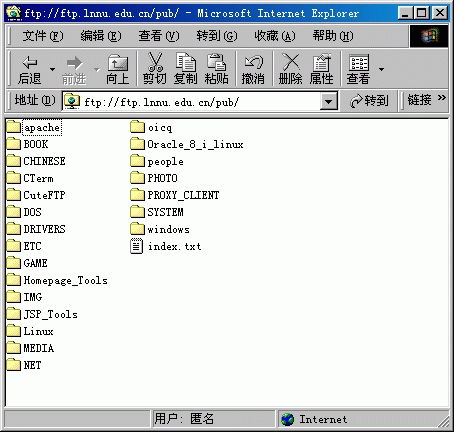Viewport: 454px width, 432px height.
Task: Select the Homepage_Tools folder icon
Action: coord(14,280)
